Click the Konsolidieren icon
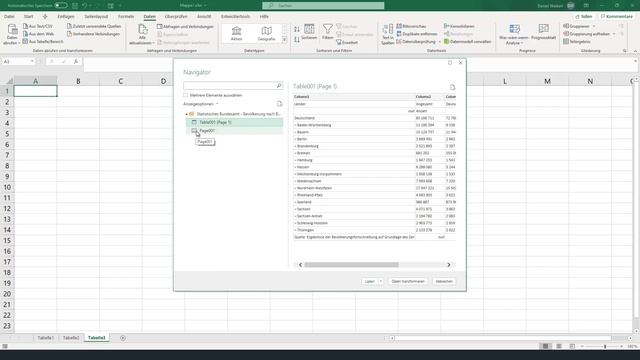640x360 pixels. pyautogui.click(x=459, y=26)
